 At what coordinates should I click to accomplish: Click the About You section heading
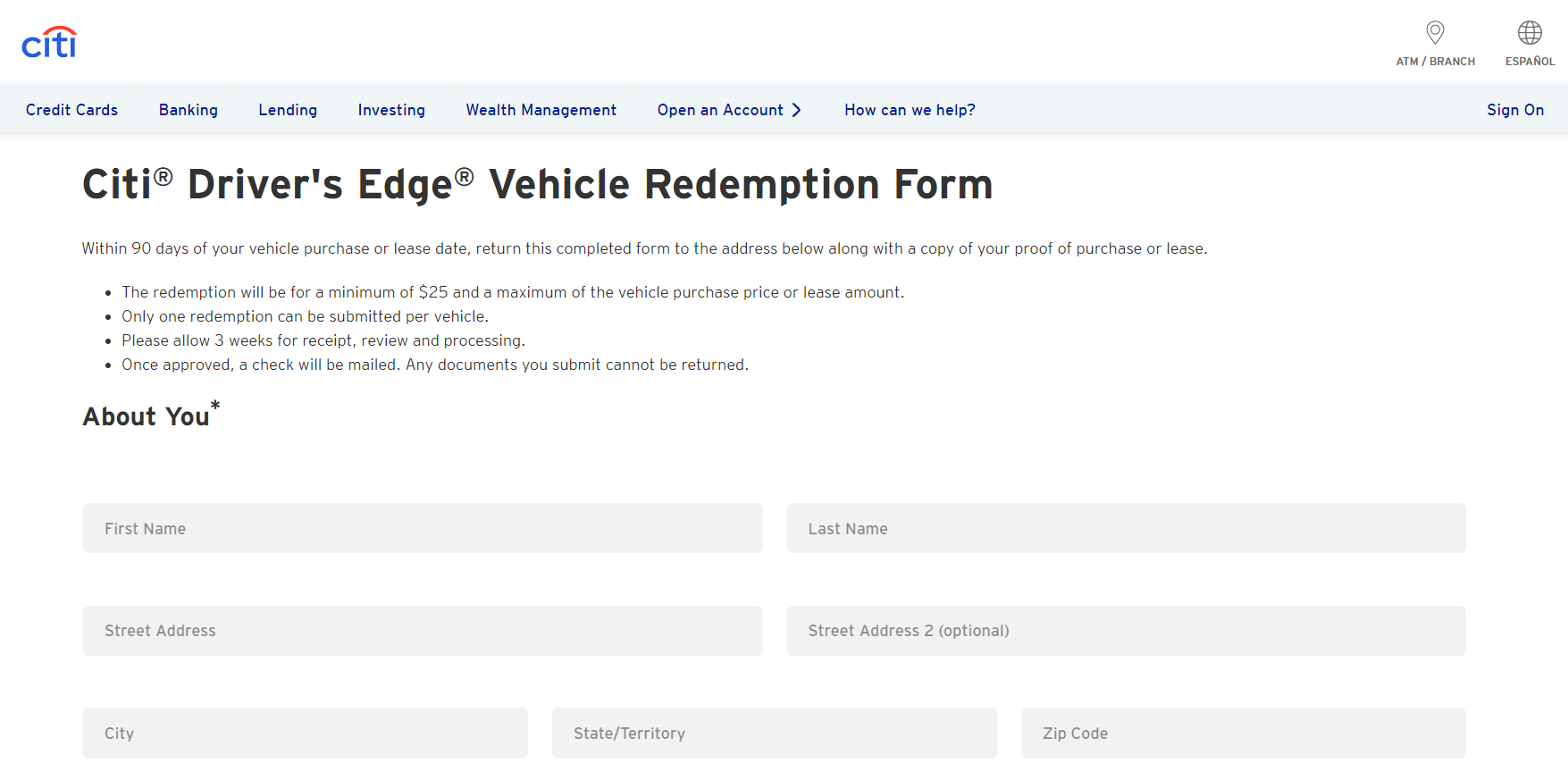click(x=151, y=415)
